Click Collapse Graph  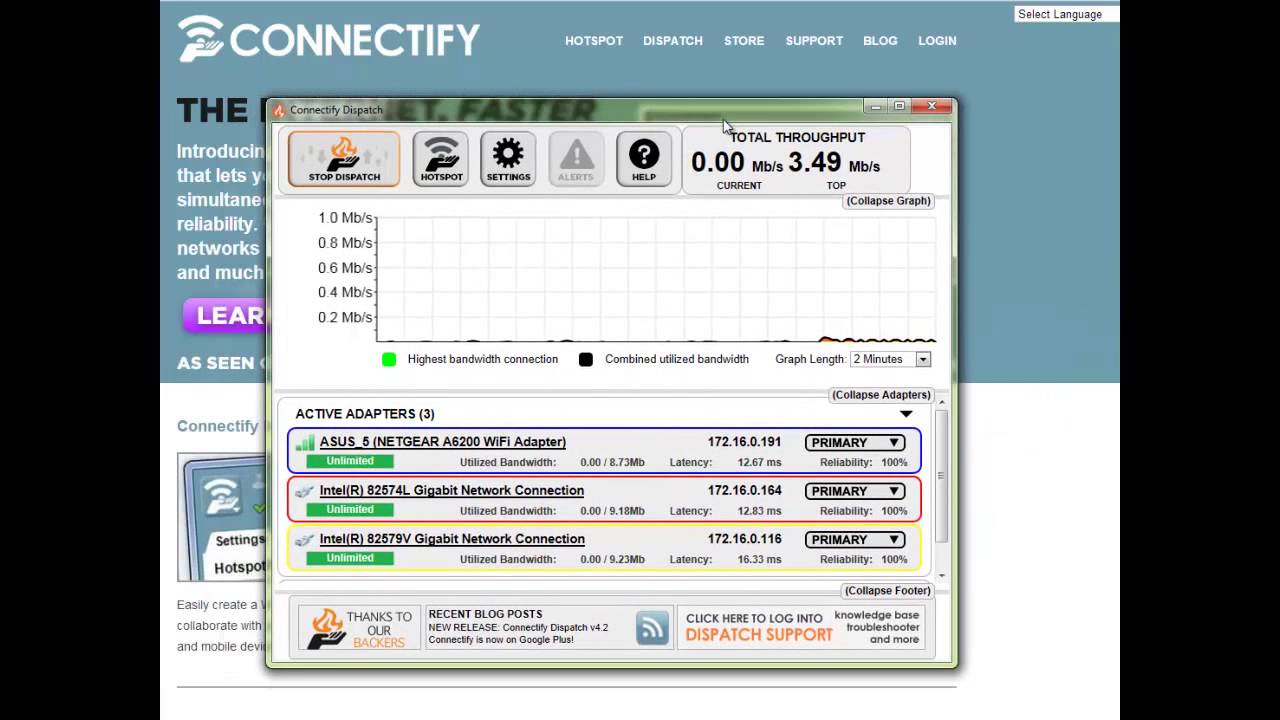pyautogui.click(x=888, y=201)
